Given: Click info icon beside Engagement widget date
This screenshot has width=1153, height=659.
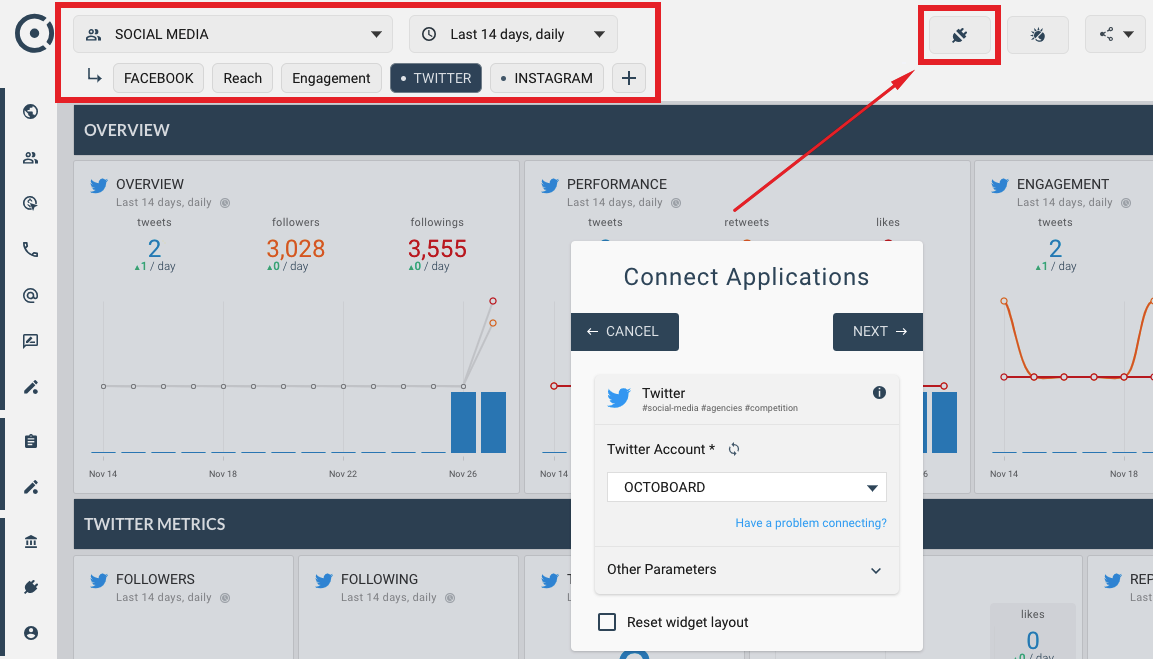Looking at the screenshot, I should [x=1126, y=203].
